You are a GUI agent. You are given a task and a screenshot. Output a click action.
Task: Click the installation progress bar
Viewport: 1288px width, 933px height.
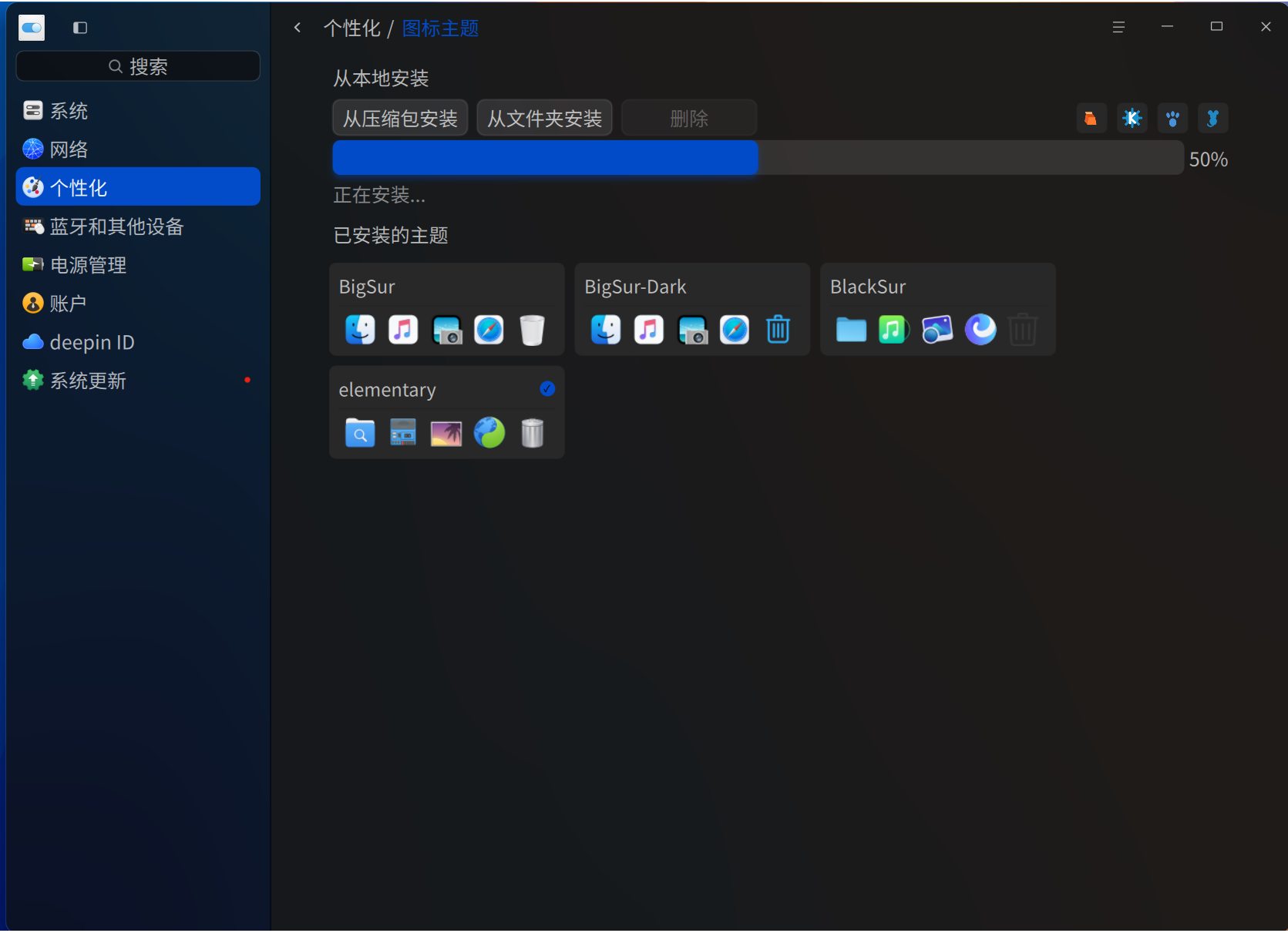pos(758,157)
